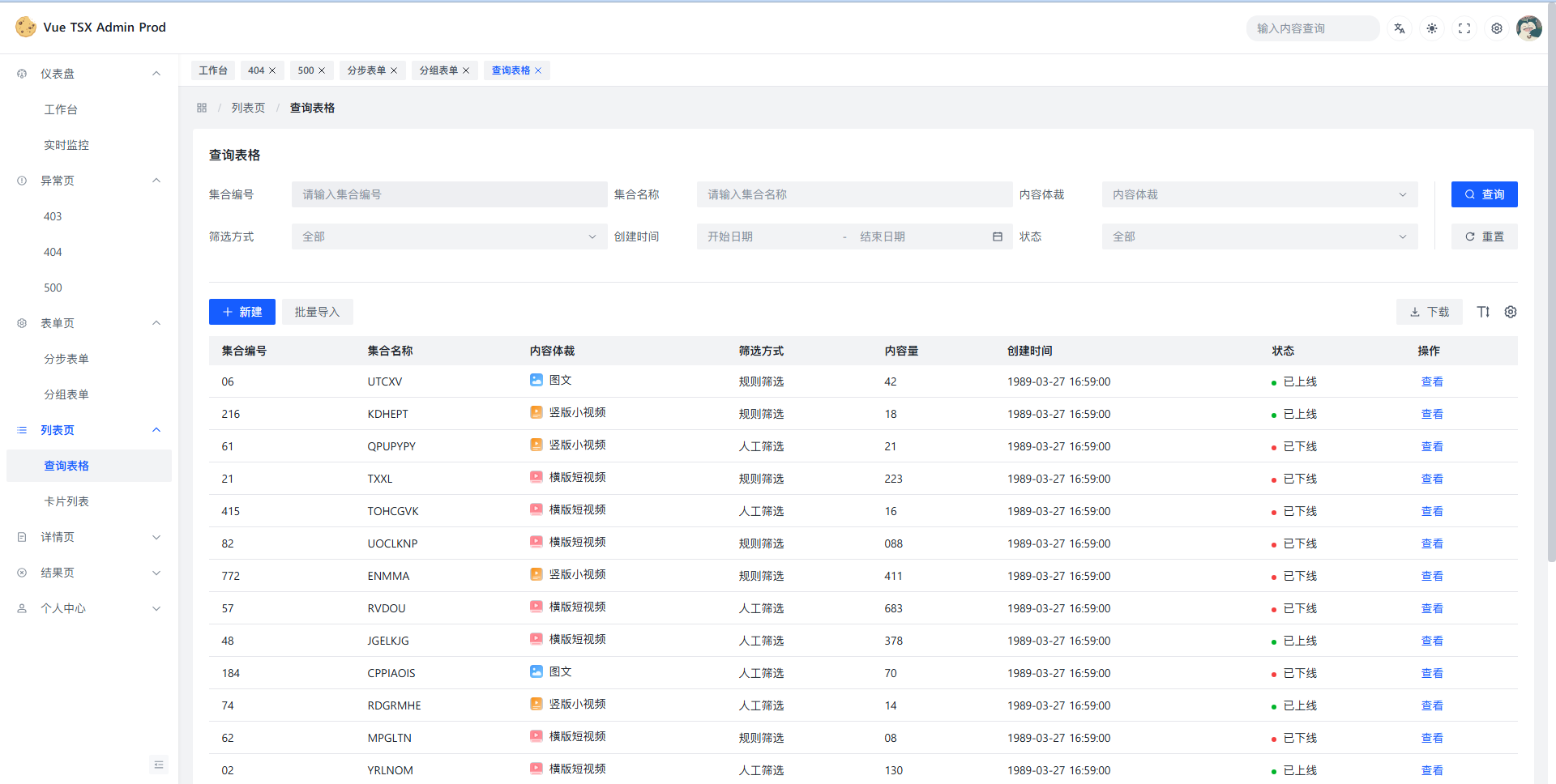Click the 查询 search button
This screenshot has height=784, width=1556.
pyautogui.click(x=1484, y=194)
